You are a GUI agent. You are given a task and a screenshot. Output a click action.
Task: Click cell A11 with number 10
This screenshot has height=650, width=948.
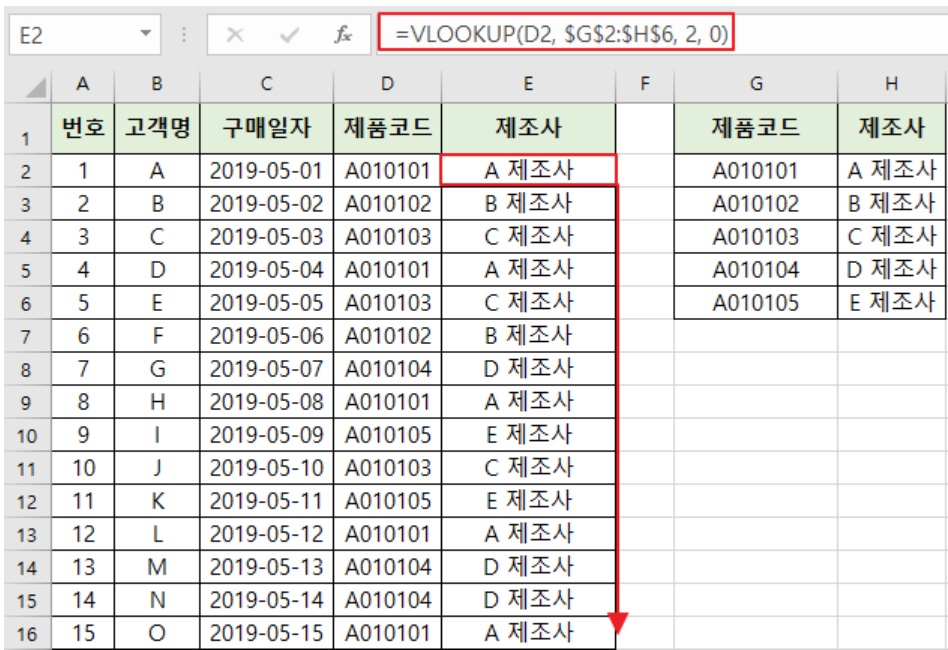coord(83,468)
